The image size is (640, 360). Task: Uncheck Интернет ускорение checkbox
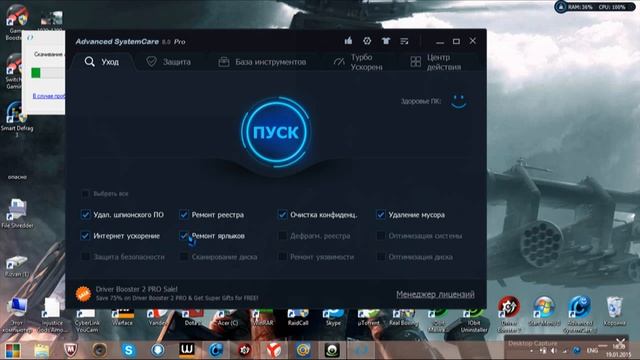[x=85, y=236]
